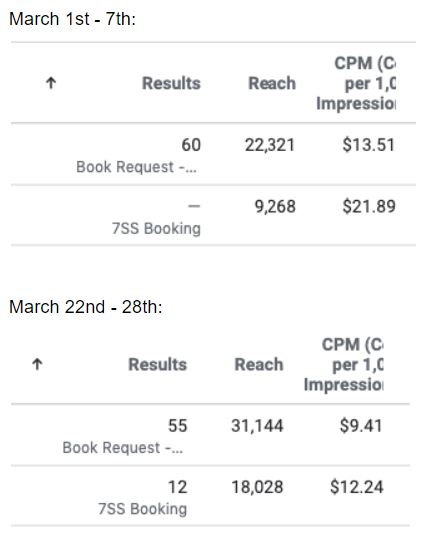Click the $21.89 CPM value
This screenshot has height=538, width=422.
coord(369,206)
